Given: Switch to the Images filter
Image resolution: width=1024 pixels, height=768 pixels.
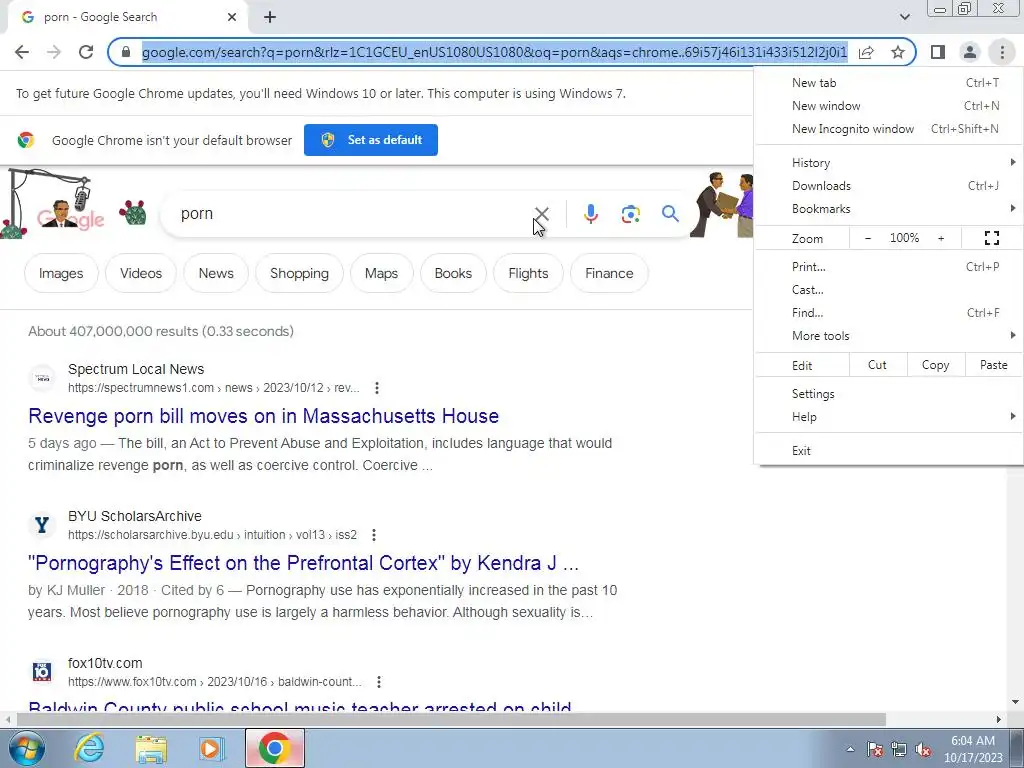Looking at the screenshot, I should coord(61,273).
